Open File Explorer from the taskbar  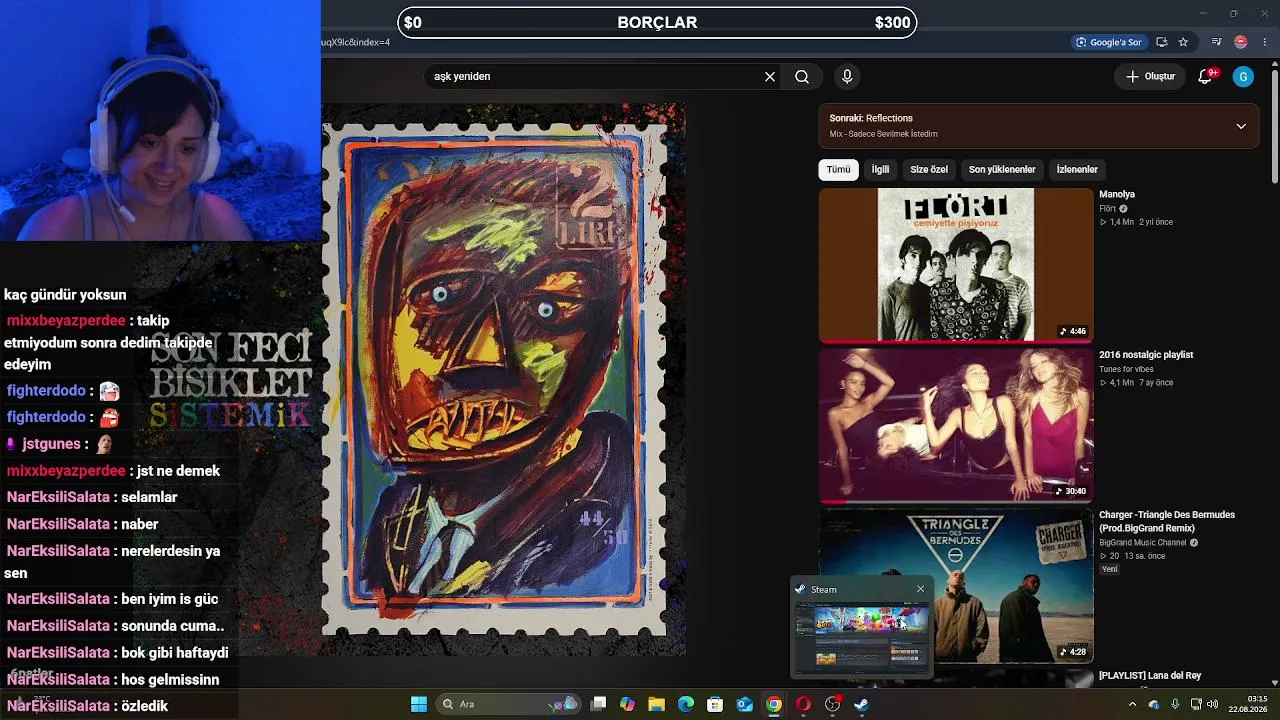[x=656, y=704]
